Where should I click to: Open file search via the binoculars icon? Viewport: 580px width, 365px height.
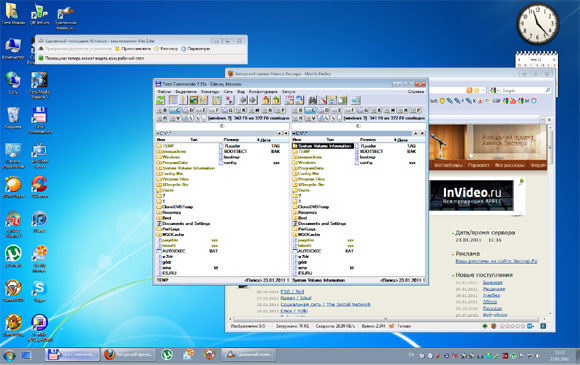313,100
